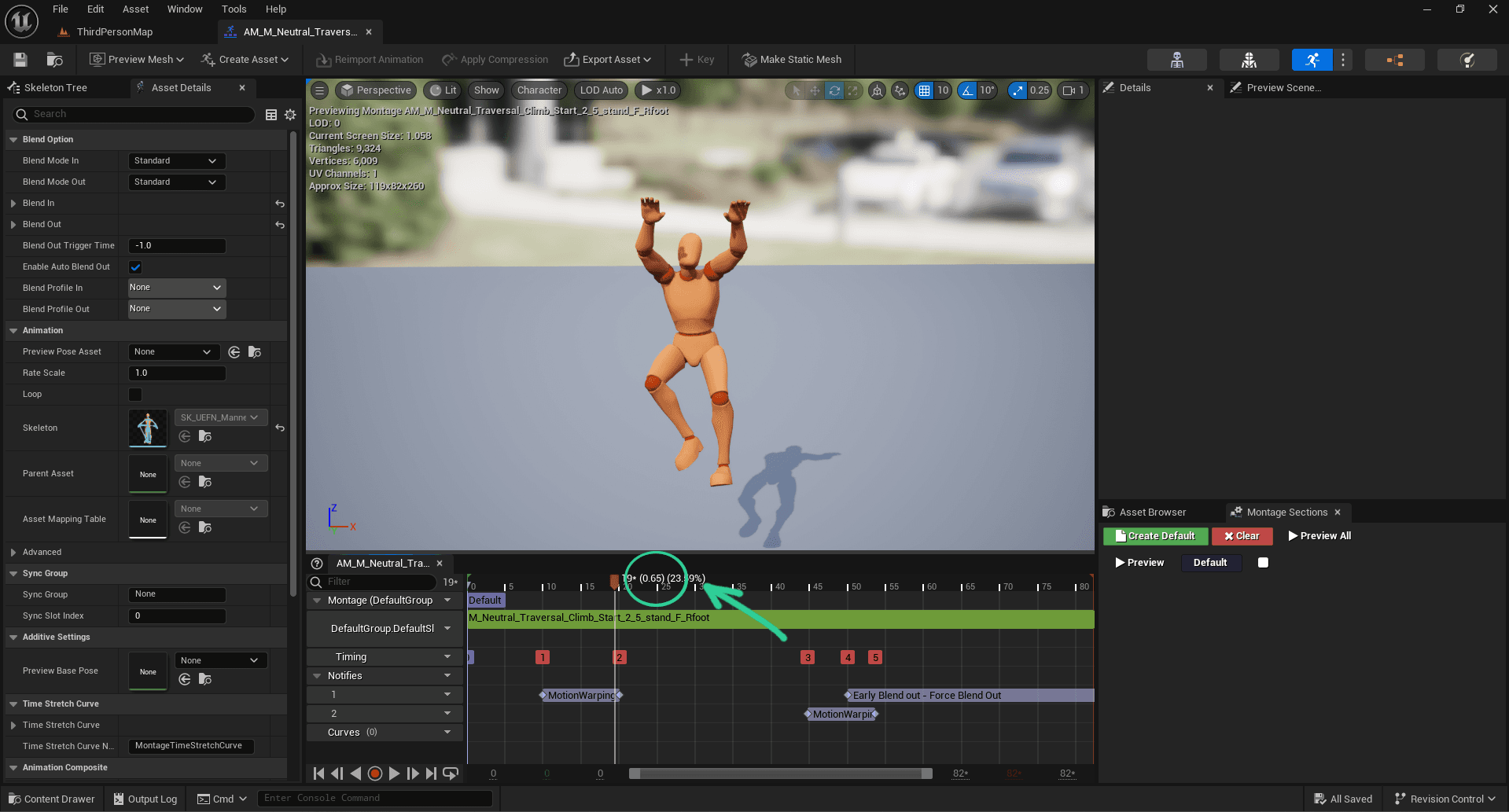
Task: Open the camera speed setting in the viewport
Action: click(x=1074, y=90)
